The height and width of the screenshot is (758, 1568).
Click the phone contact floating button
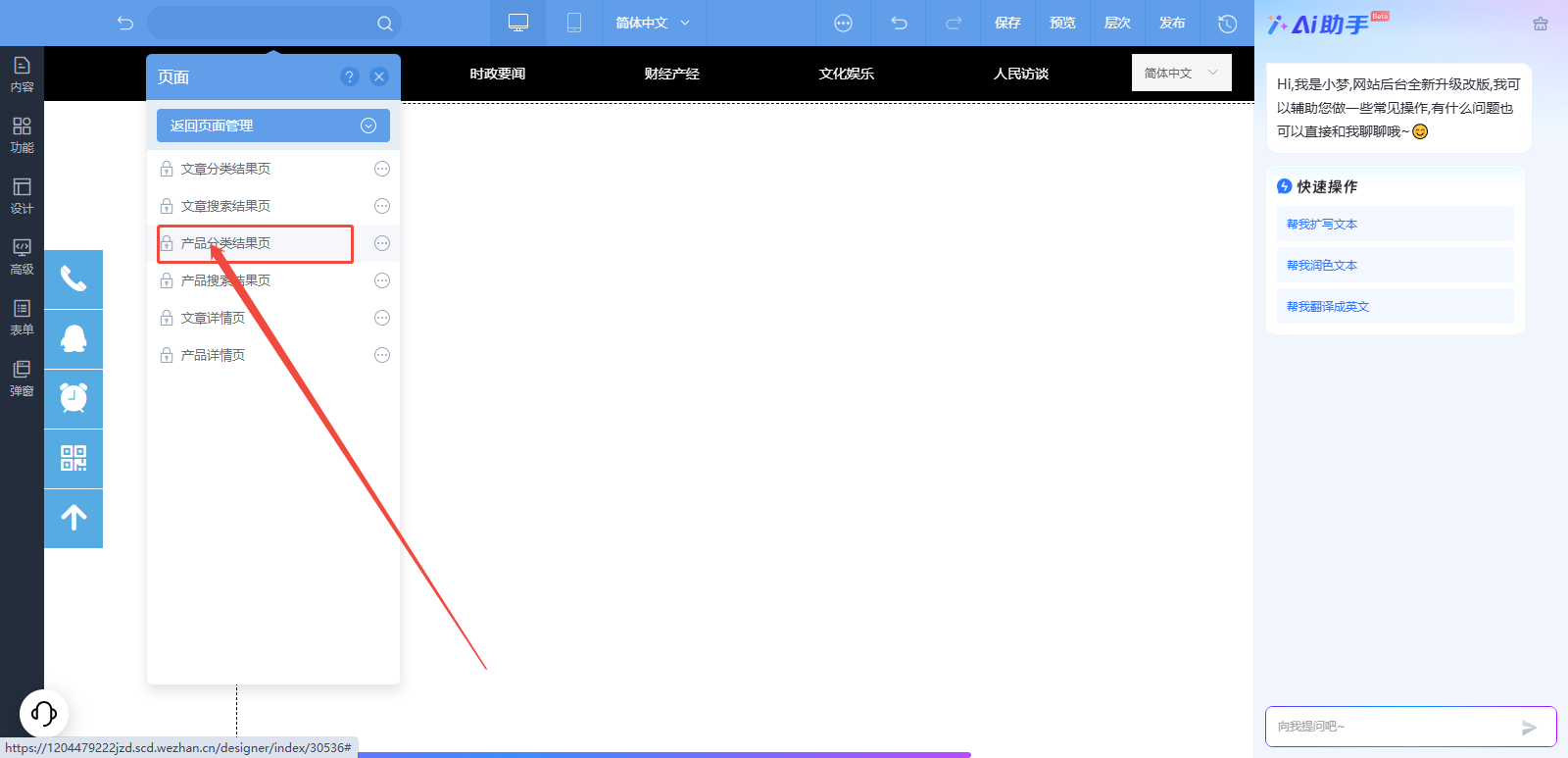pyautogui.click(x=73, y=279)
